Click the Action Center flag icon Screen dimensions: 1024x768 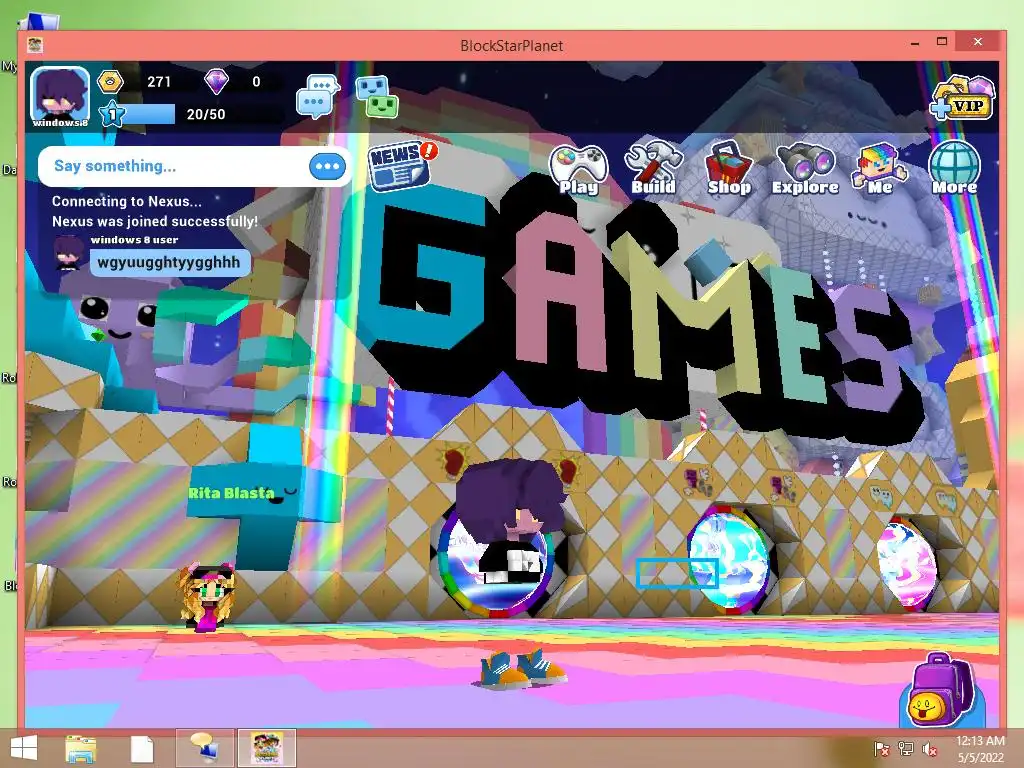[882, 748]
